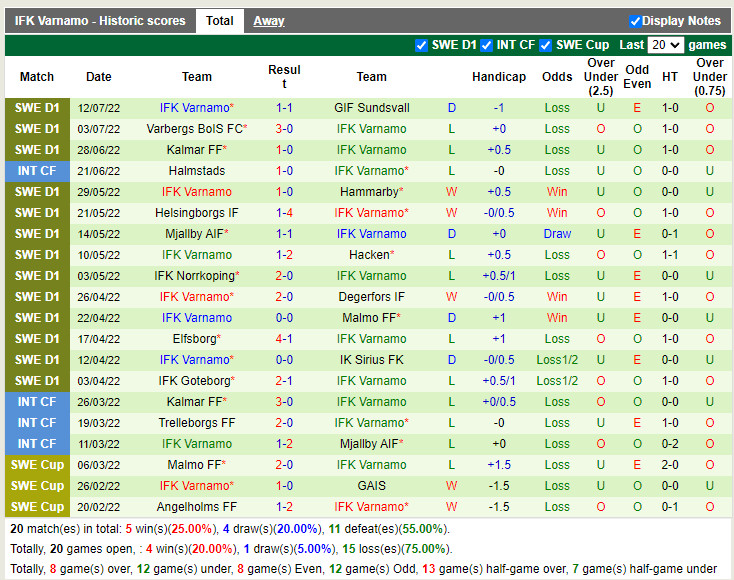Click -1 handicap on GIF Sundsvall row

tap(499, 108)
